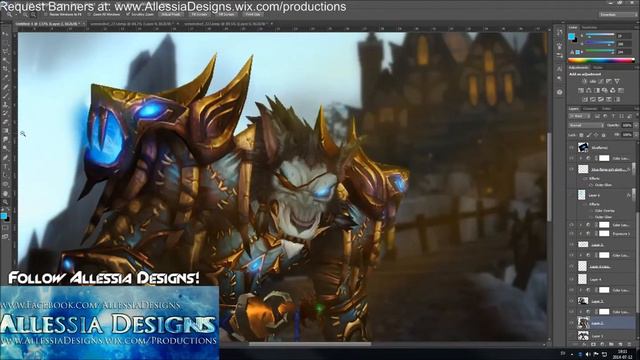Create a new layer from Layers footer
640x360 pixels.
coord(620,345)
